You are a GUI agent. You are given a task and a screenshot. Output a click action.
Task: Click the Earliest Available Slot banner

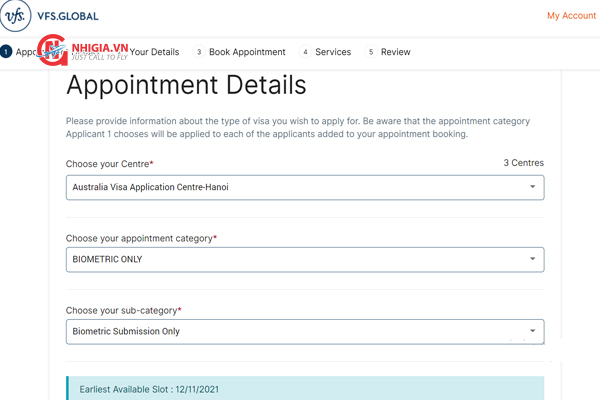coord(305,388)
